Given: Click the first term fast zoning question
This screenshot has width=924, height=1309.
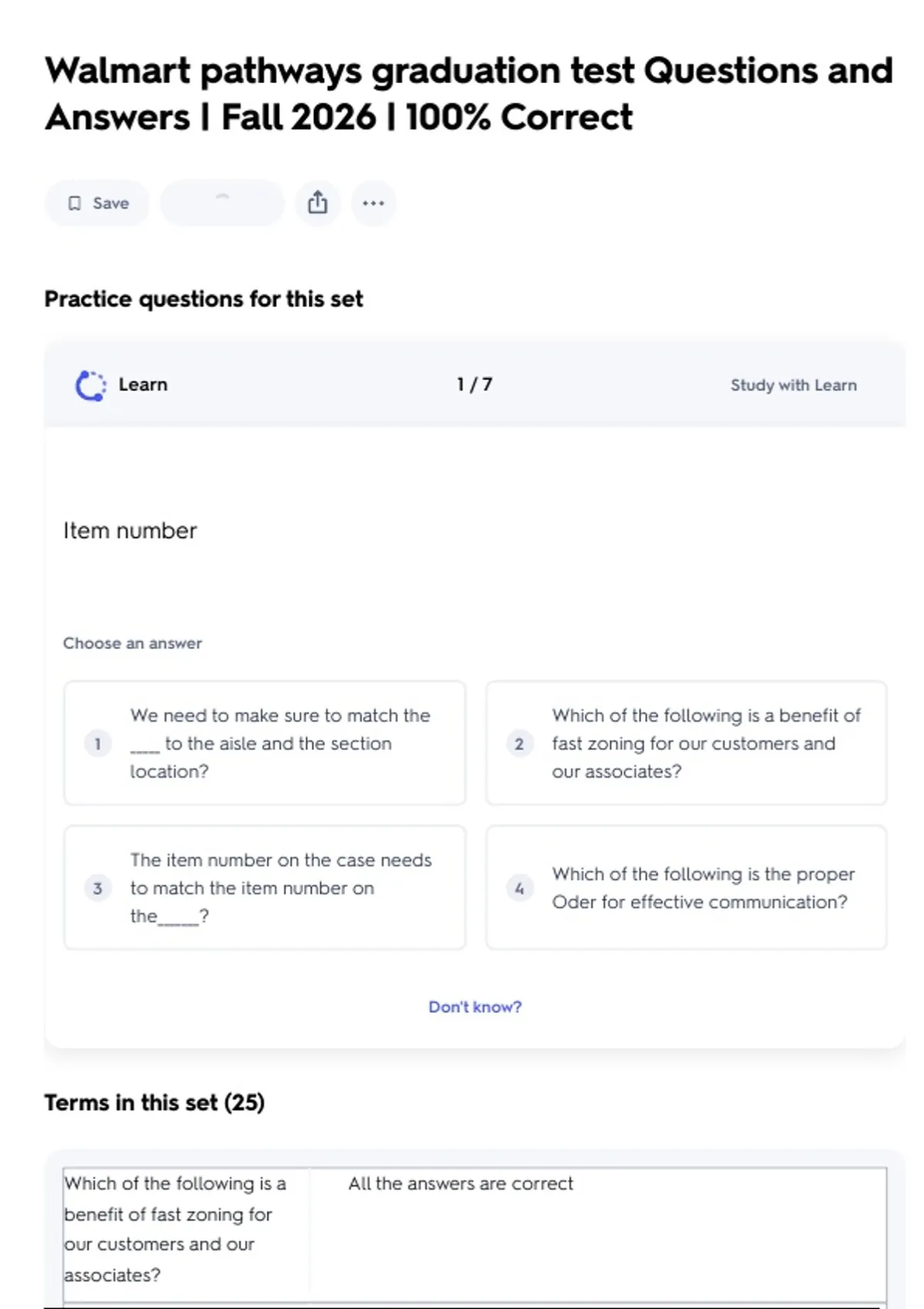Looking at the screenshot, I should [176, 1229].
